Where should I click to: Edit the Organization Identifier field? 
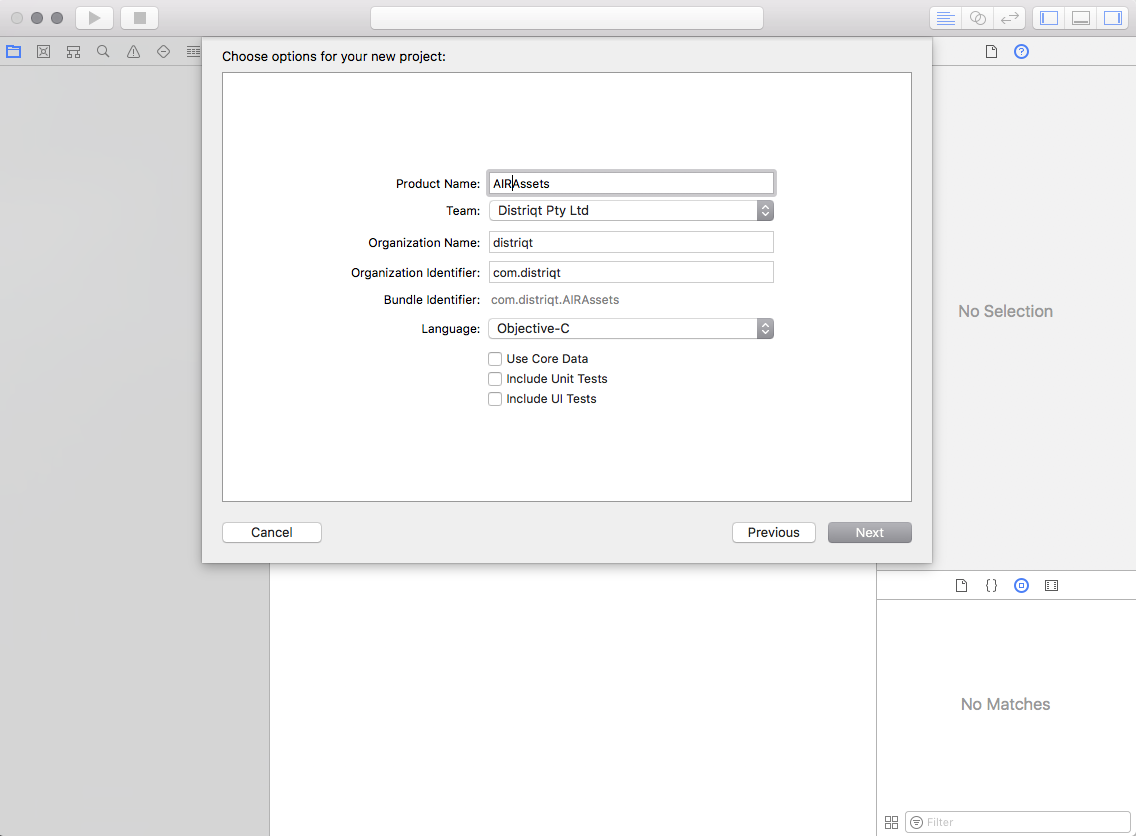[x=631, y=272]
